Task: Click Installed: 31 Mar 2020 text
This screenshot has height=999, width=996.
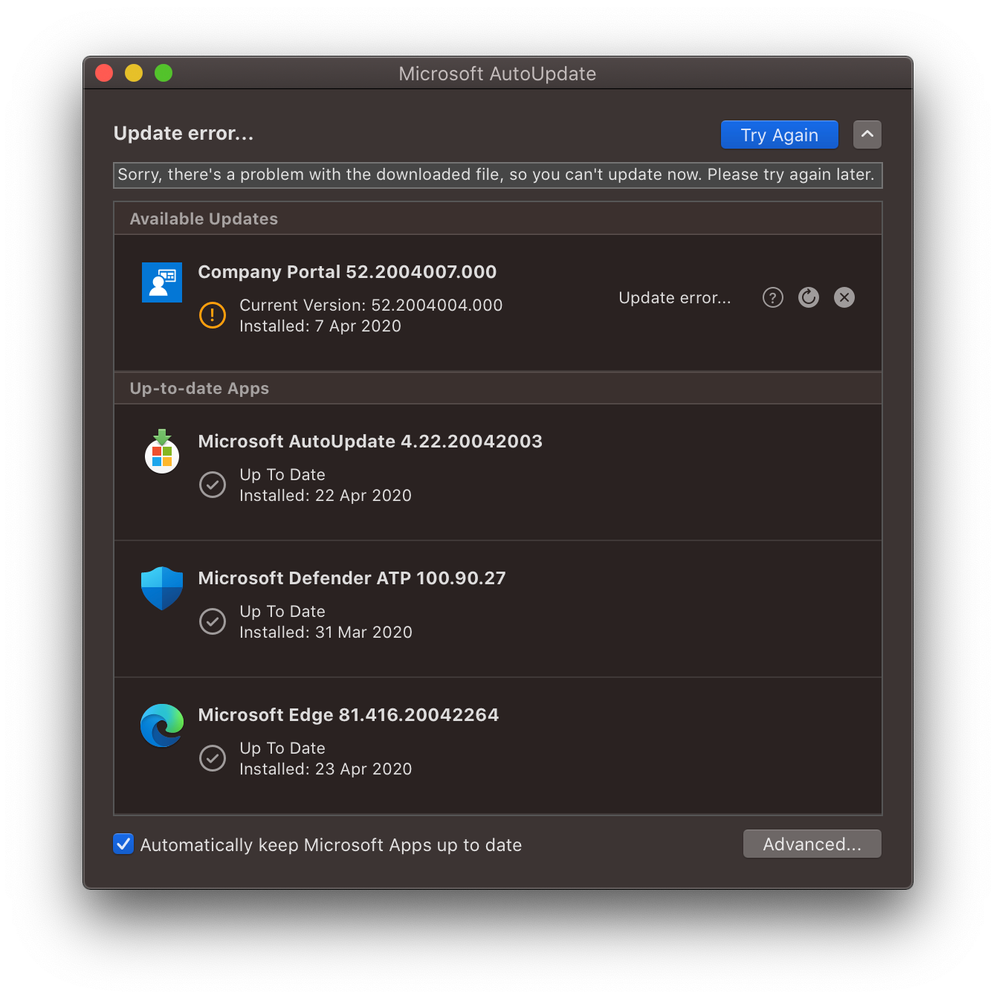Action: [326, 632]
